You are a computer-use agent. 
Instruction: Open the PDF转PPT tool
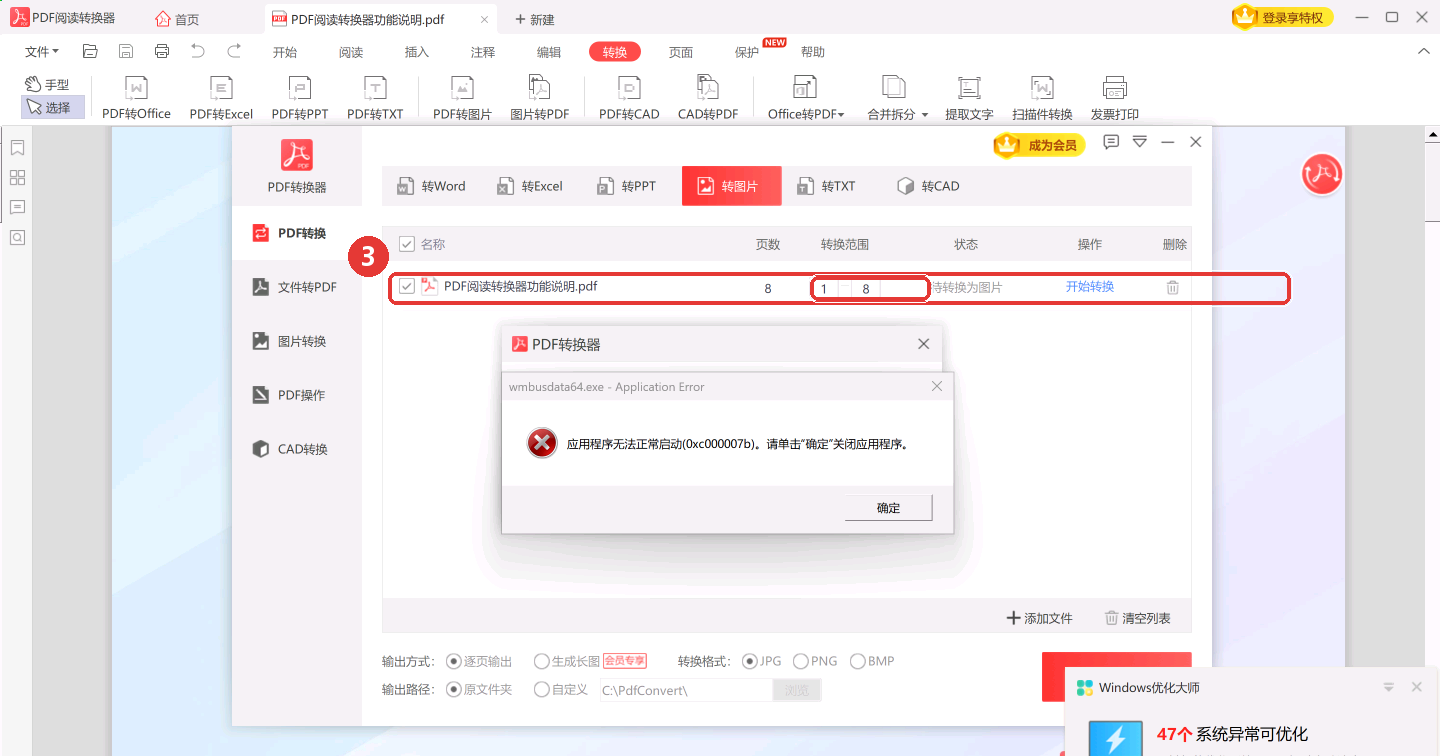click(x=300, y=98)
